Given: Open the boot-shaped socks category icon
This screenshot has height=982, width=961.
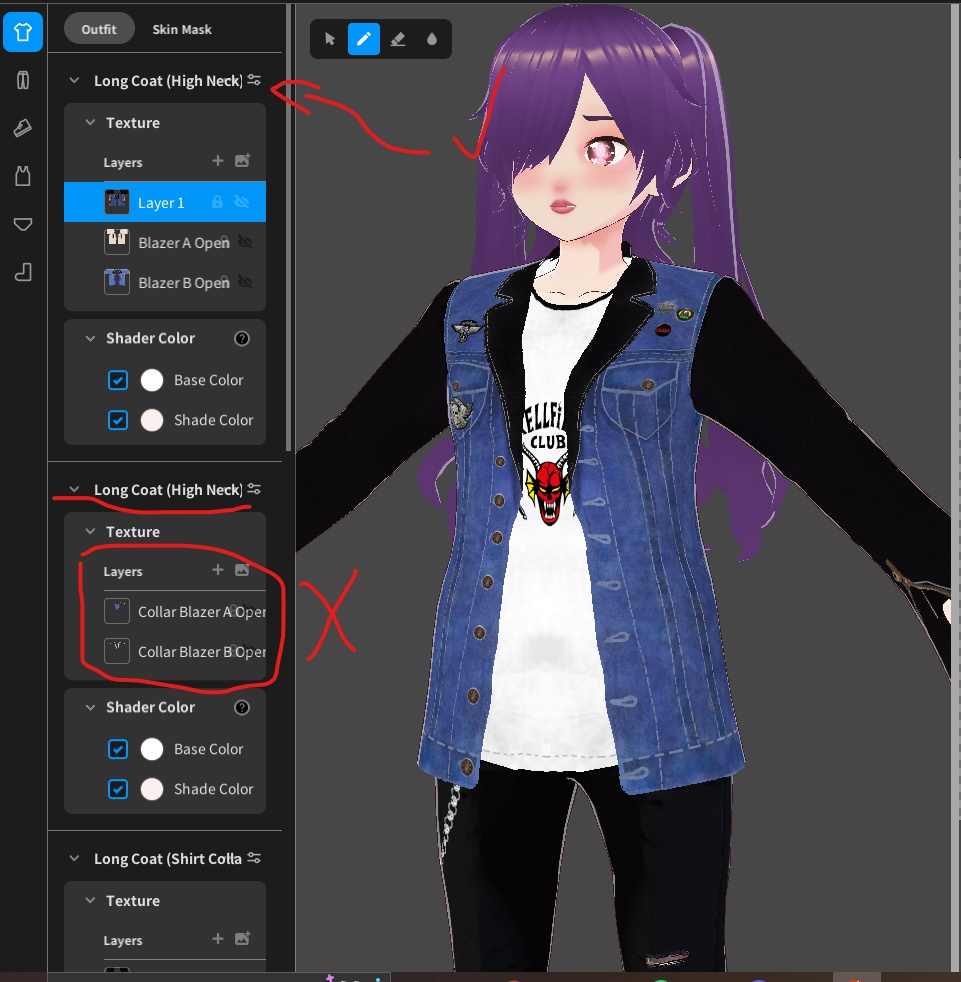Looking at the screenshot, I should [23, 272].
